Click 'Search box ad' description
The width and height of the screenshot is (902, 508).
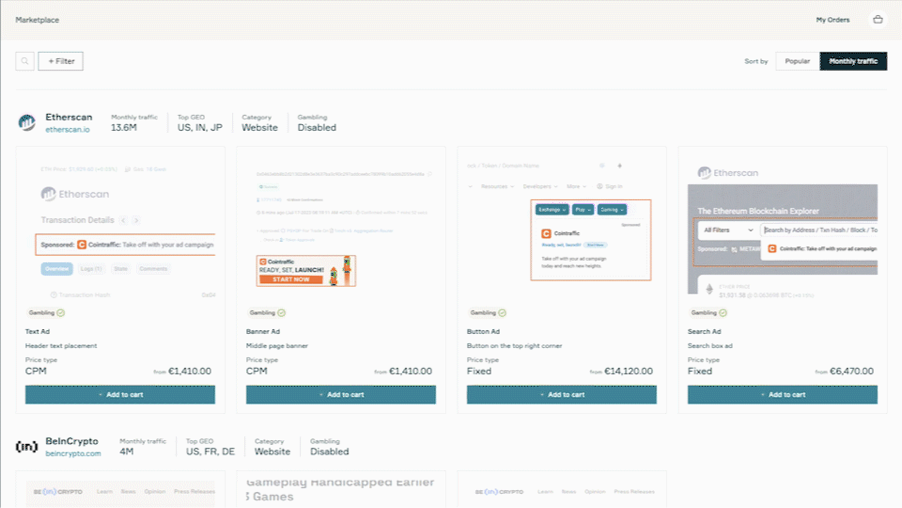pos(710,346)
